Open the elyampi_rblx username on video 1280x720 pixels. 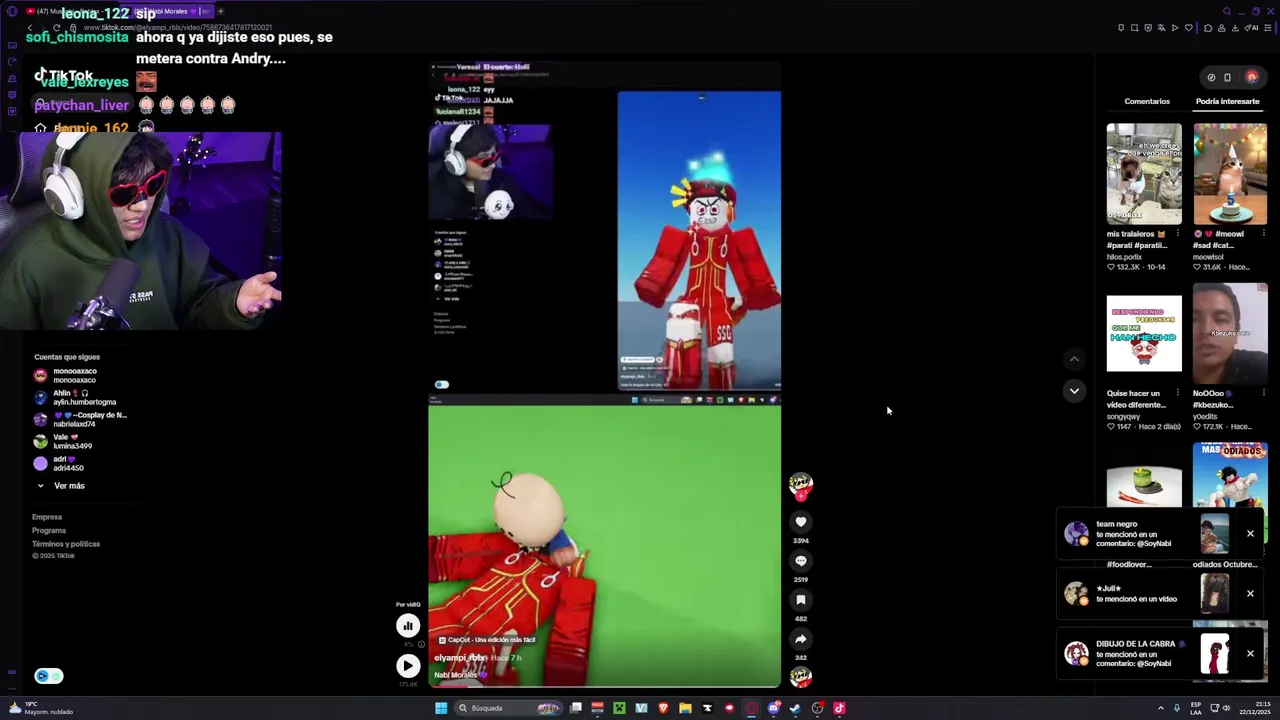tap(459, 658)
